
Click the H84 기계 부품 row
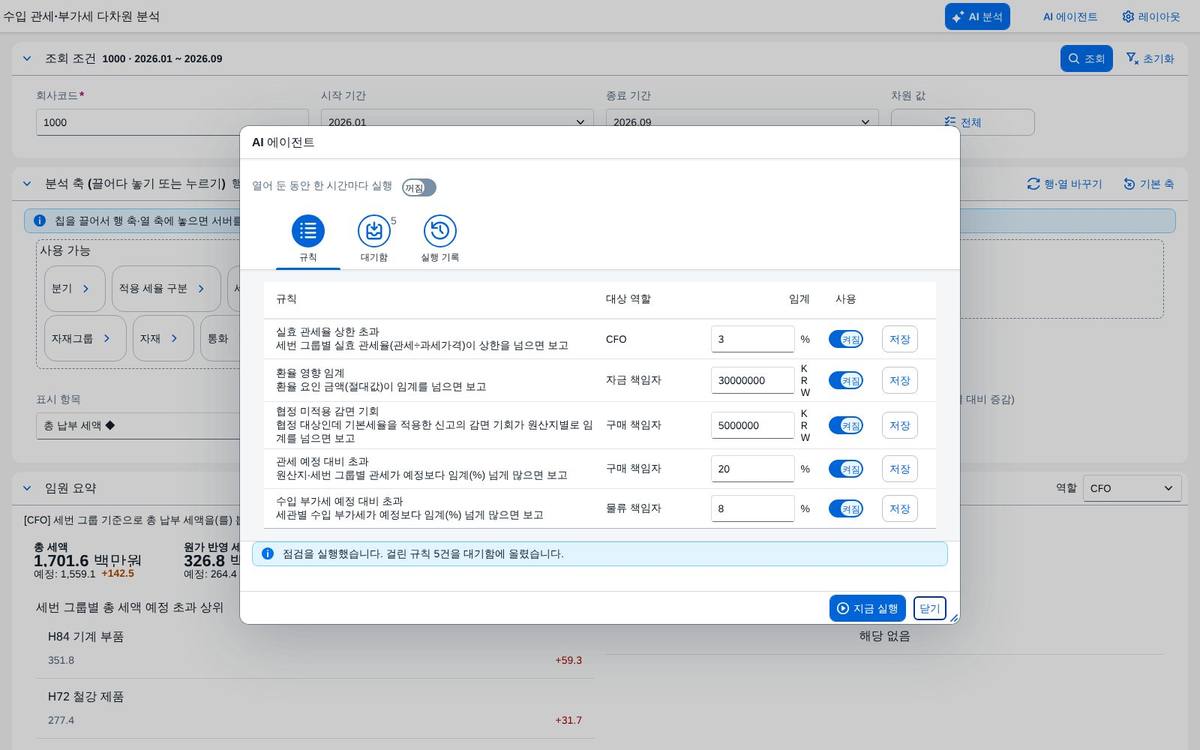click(x=315, y=648)
